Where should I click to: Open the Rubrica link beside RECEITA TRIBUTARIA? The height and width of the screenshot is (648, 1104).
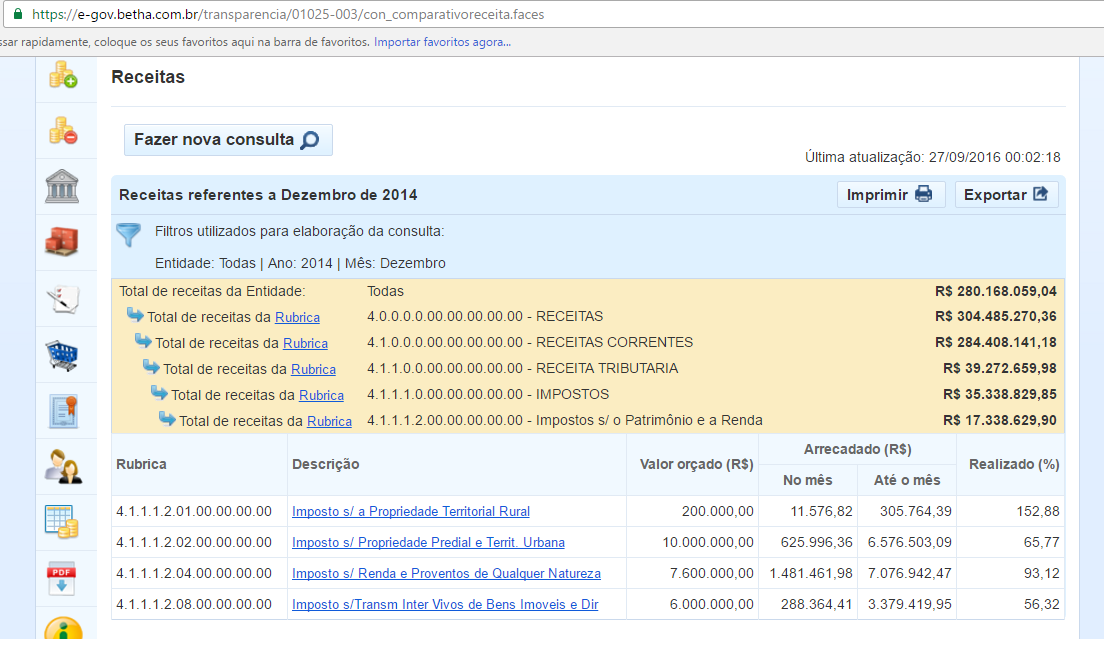[x=313, y=369]
